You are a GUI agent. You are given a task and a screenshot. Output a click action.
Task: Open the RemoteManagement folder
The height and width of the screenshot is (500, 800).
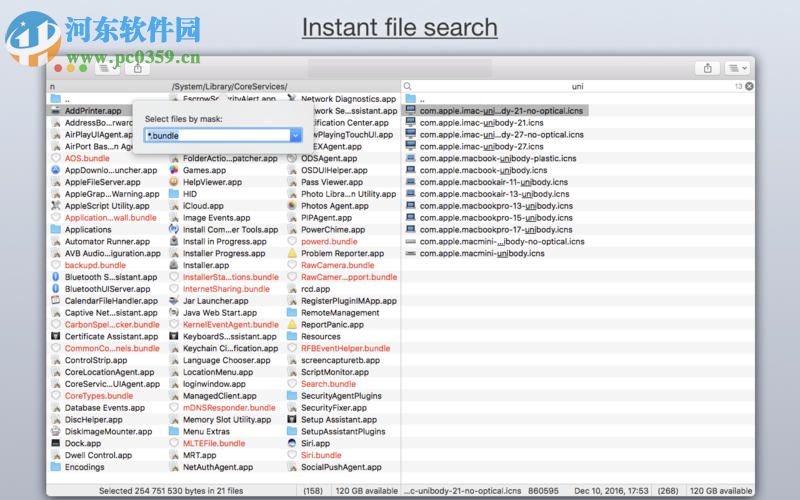click(x=340, y=313)
